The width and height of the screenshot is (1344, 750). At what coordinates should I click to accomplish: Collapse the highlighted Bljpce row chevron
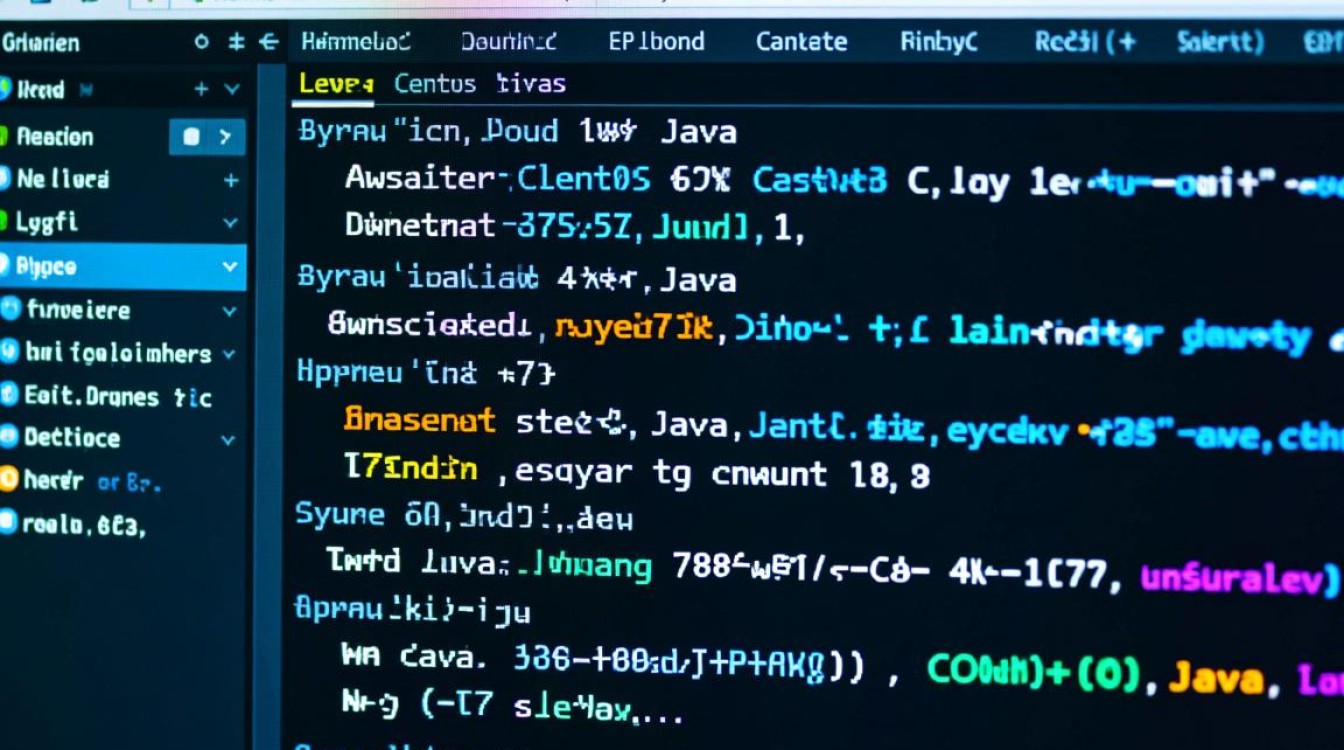tap(230, 267)
